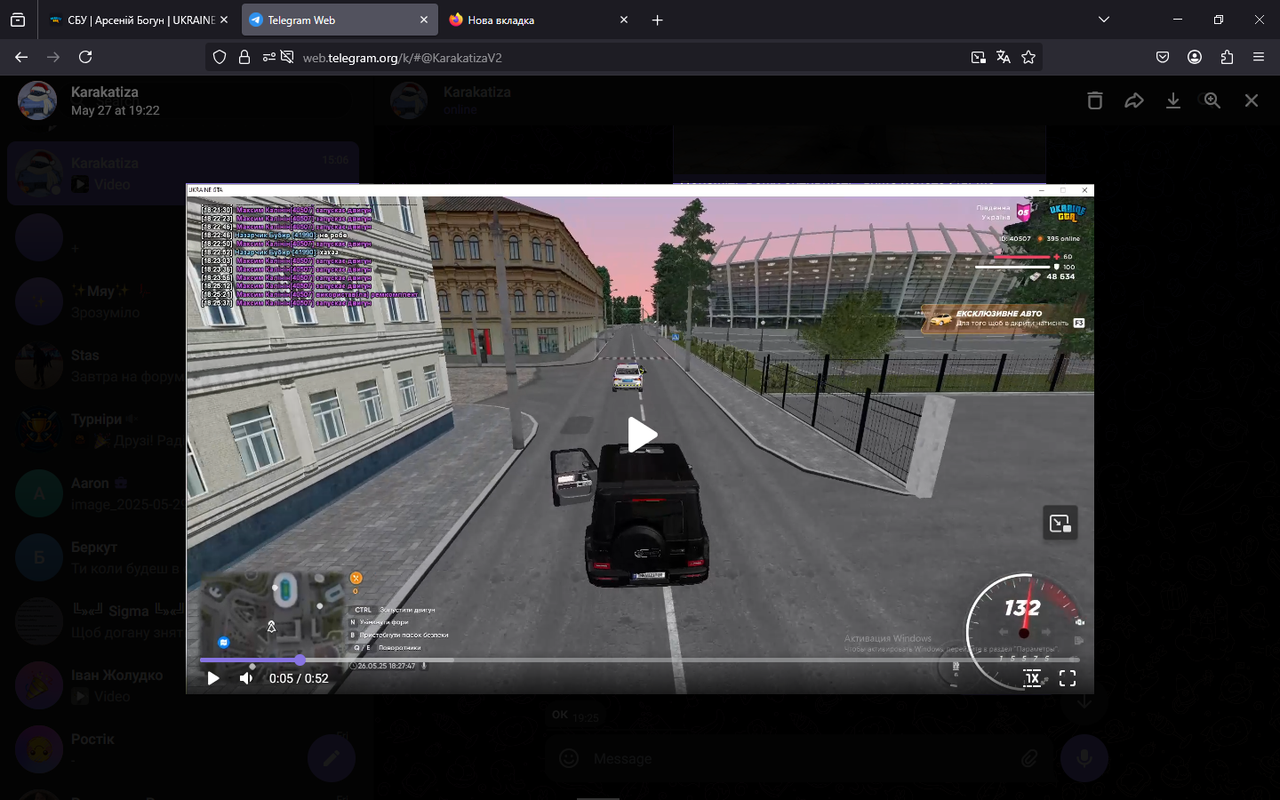Open a new browser tab
The height and width of the screenshot is (800, 1280).
[657, 20]
